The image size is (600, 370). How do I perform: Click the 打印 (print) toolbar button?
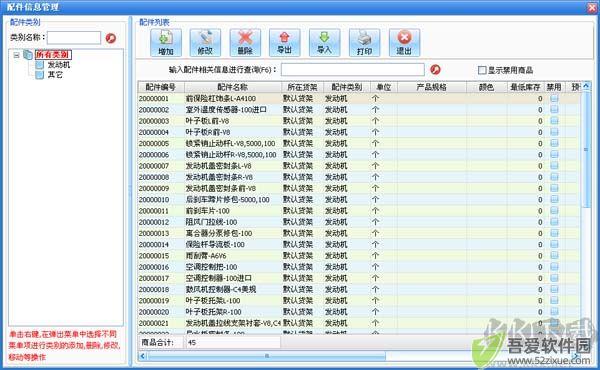coord(365,42)
